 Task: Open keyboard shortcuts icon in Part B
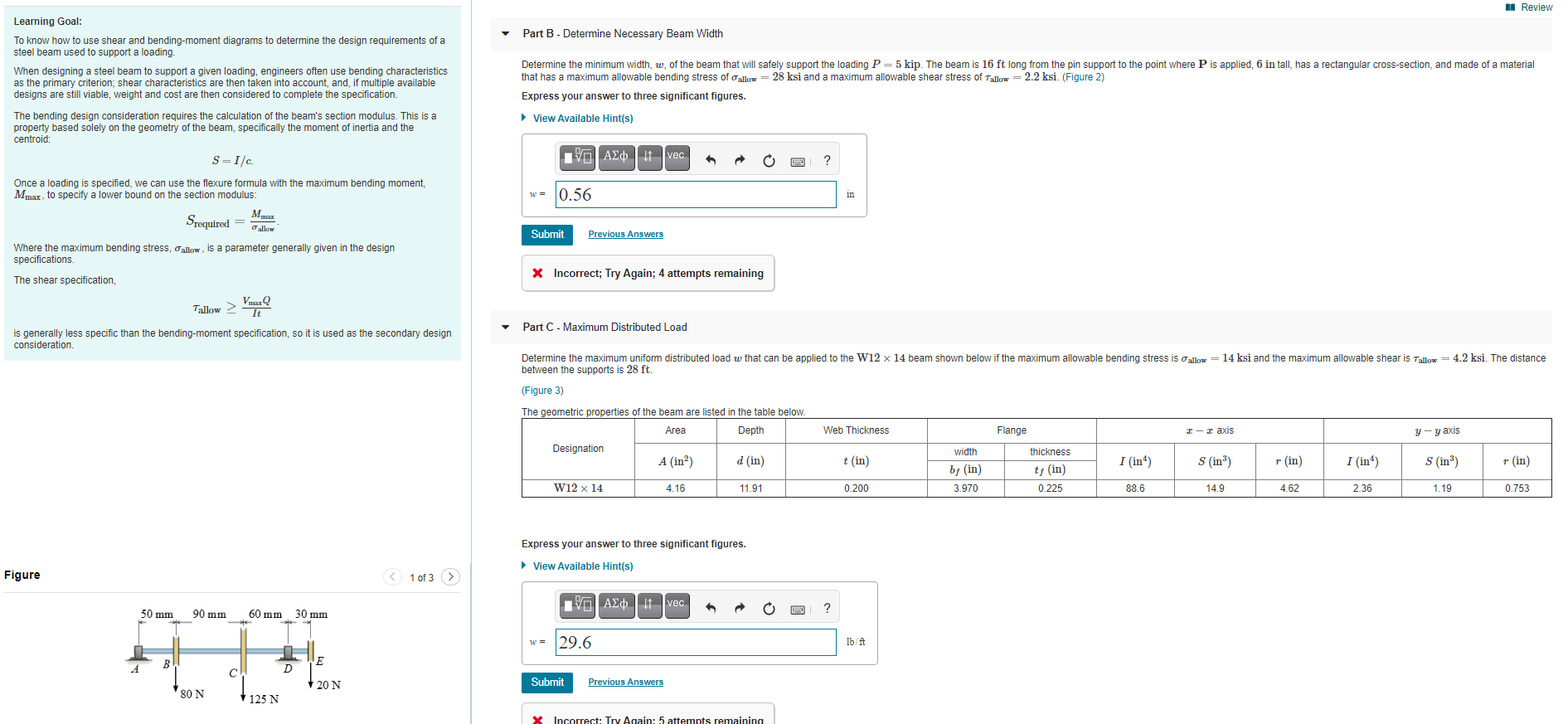[x=798, y=162]
